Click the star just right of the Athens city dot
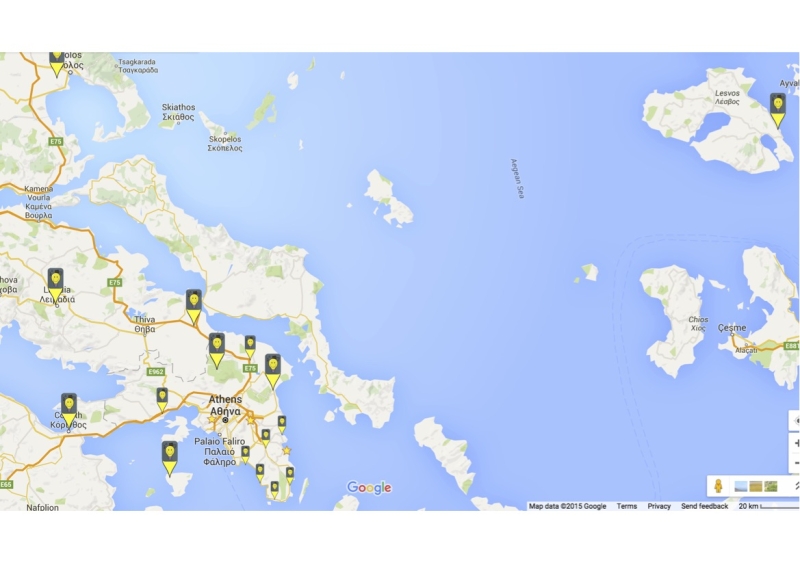 point(251,420)
